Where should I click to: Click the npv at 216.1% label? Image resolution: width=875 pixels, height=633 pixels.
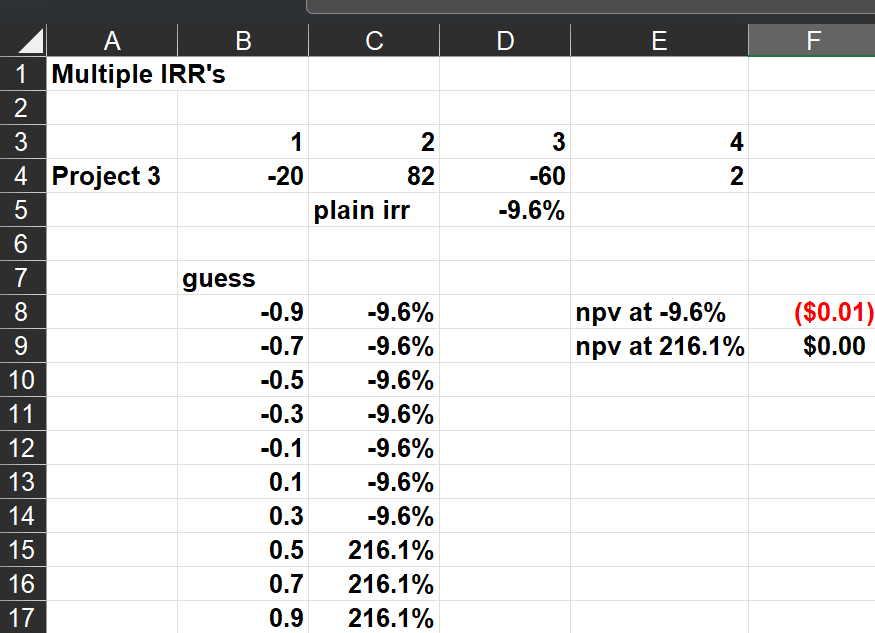pos(660,347)
